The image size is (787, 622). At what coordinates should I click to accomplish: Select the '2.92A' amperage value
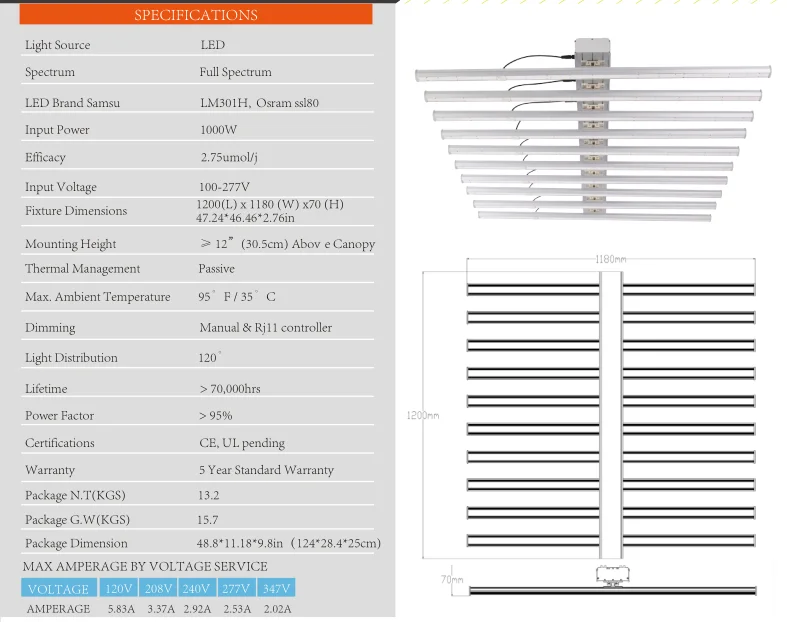197,609
